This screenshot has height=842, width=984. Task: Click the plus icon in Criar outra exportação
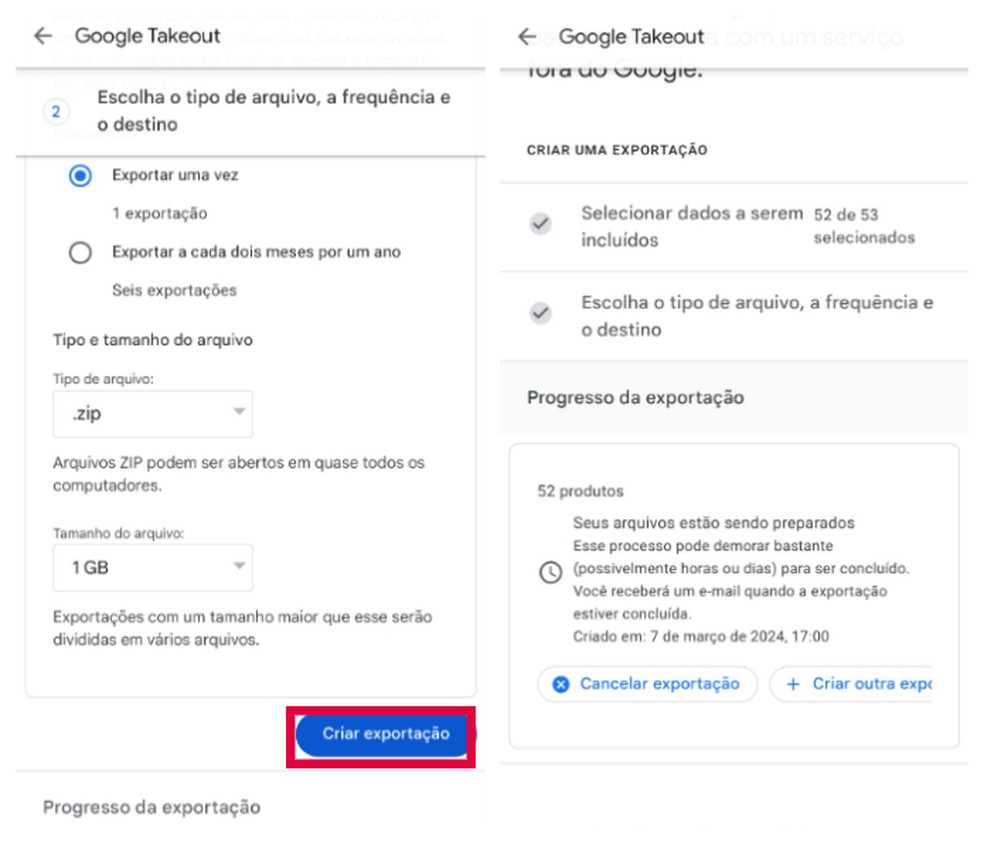793,684
